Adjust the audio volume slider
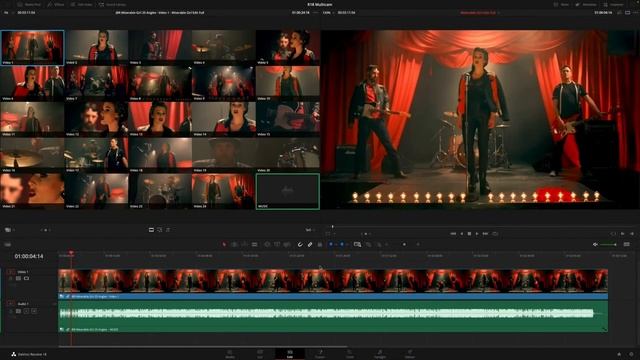 coord(608,244)
